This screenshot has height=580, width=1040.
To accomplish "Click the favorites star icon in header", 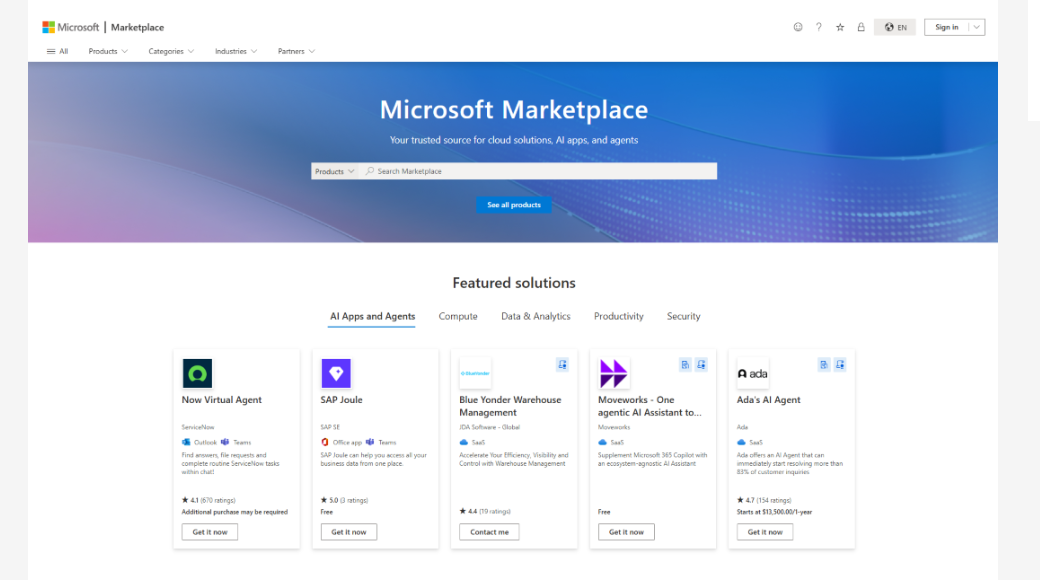I will (x=840, y=27).
